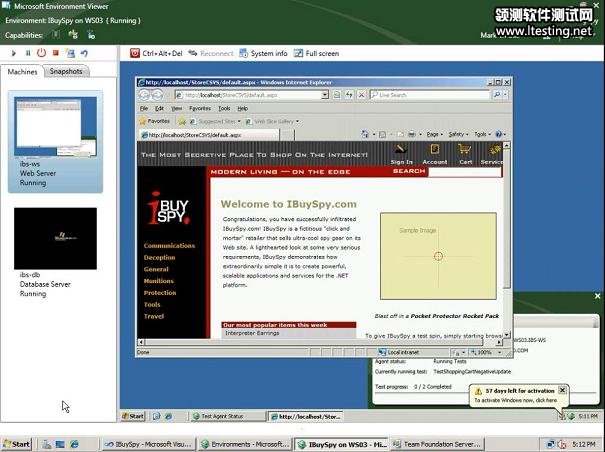The width and height of the screenshot is (605, 452).
Task: Click the Start (play) environment icon
Action: pyautogui.click(x=13, y=53)
